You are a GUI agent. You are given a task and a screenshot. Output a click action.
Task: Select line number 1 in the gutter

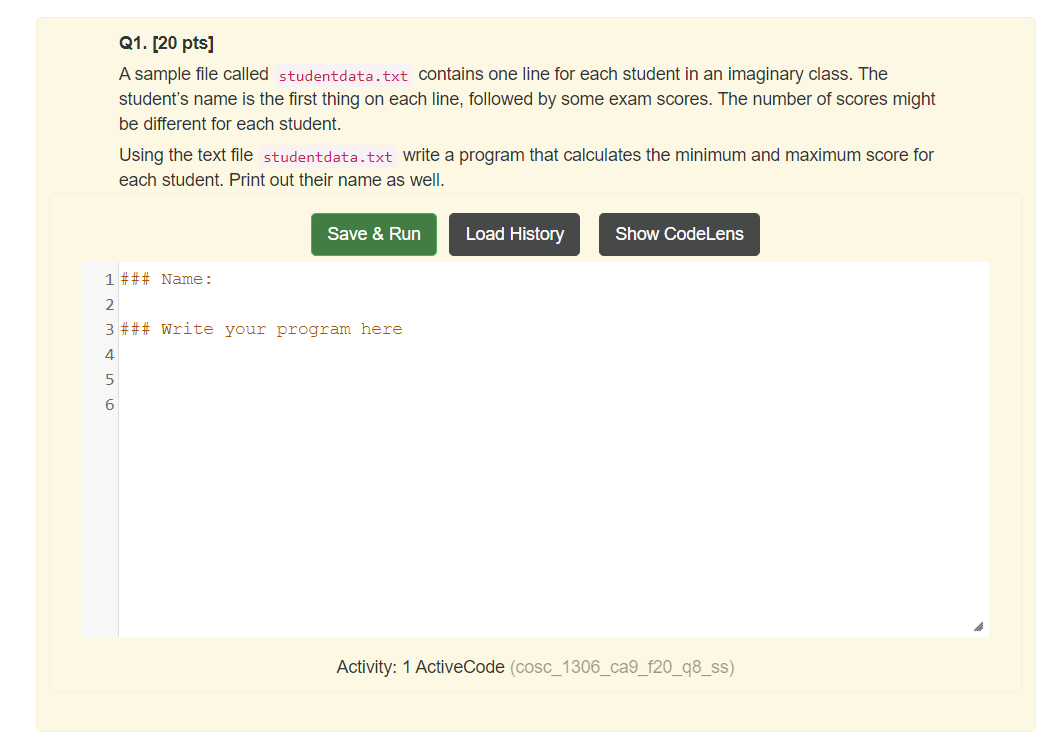[x=109, y=279]
